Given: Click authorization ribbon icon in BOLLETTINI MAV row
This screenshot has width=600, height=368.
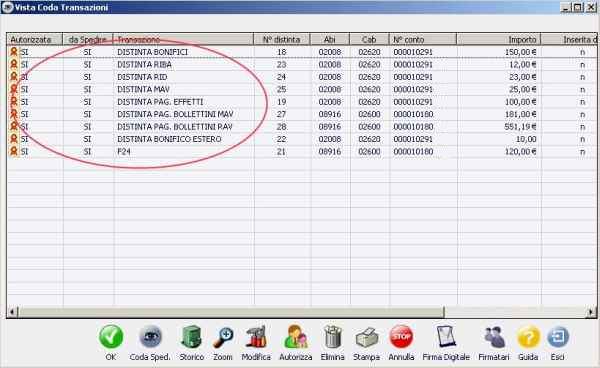Looking at the screenshot, I should pos(14,114).
